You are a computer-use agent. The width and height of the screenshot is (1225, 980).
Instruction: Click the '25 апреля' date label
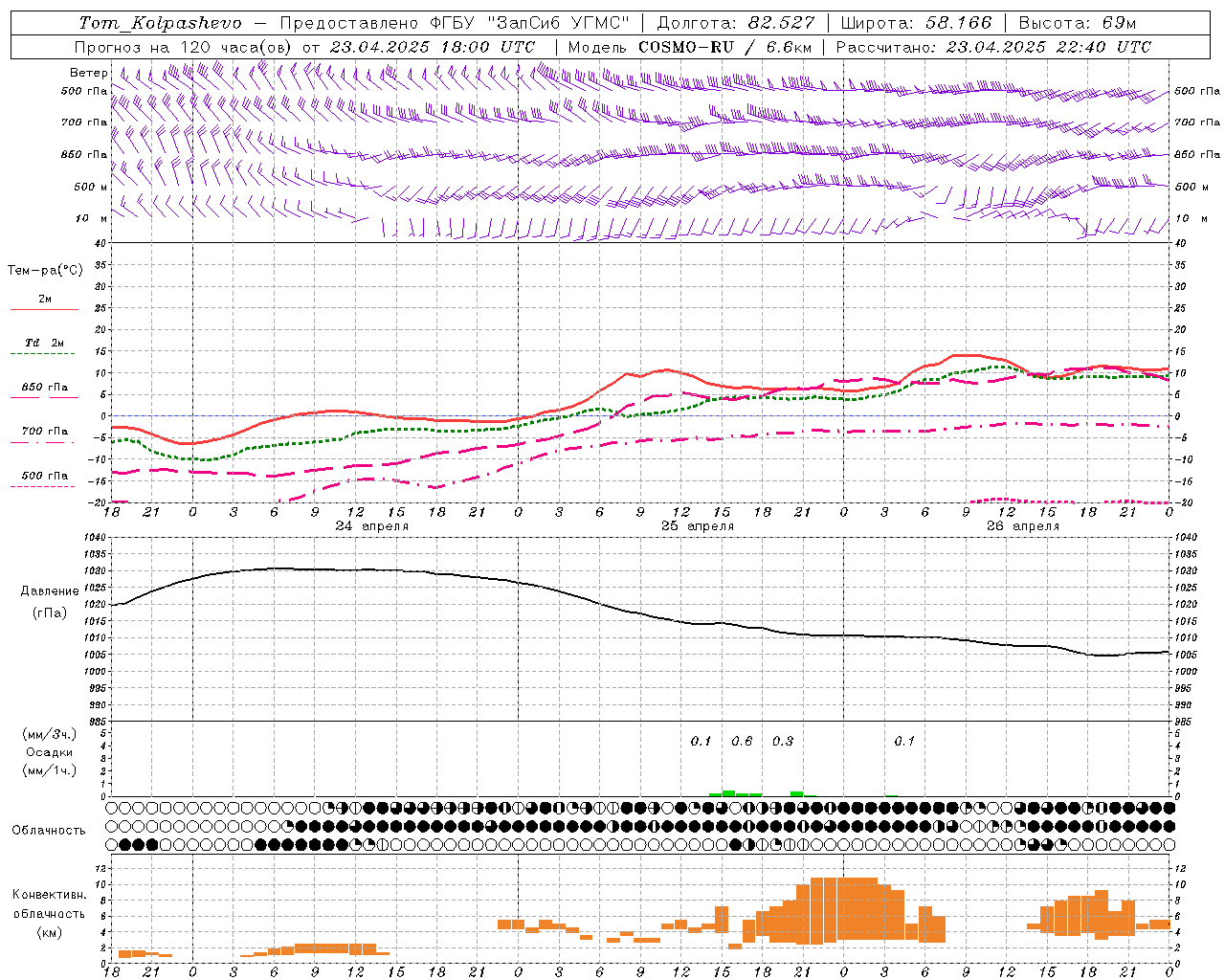point(698,526)
